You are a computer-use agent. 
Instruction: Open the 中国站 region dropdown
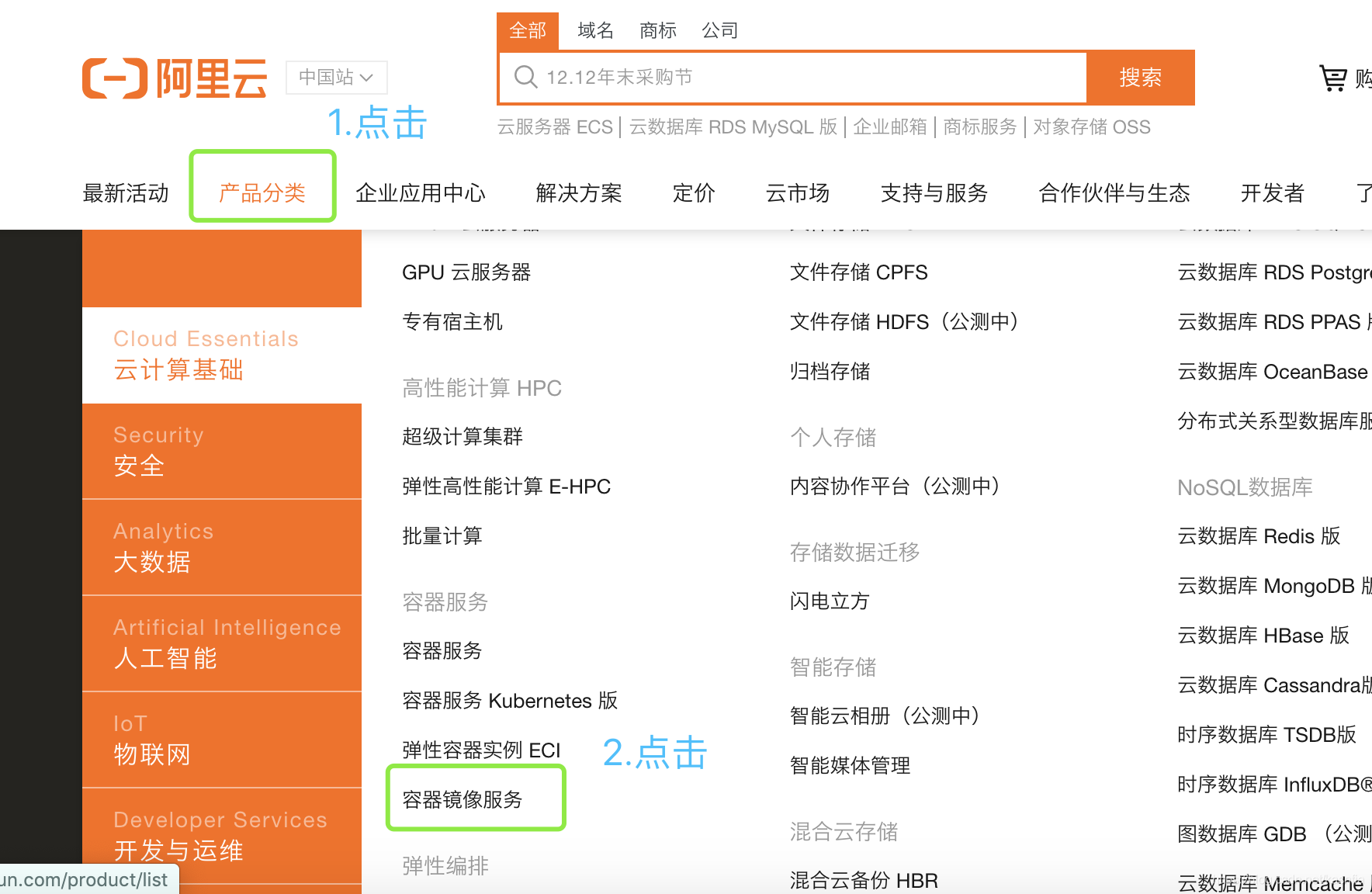[336, 78]
